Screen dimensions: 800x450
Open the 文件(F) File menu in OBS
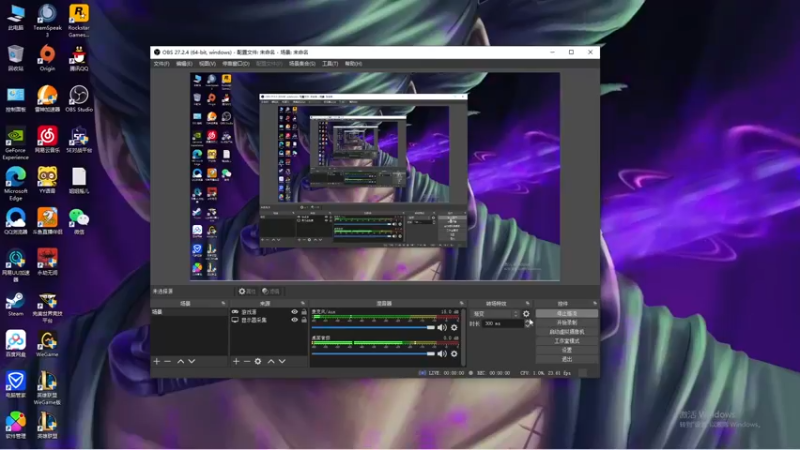[161, 64]
